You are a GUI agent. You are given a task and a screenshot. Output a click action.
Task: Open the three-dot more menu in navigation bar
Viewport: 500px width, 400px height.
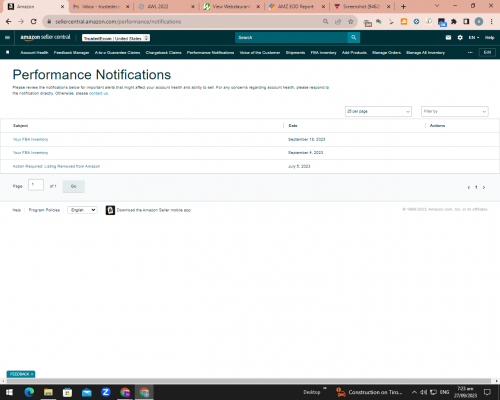470,52
